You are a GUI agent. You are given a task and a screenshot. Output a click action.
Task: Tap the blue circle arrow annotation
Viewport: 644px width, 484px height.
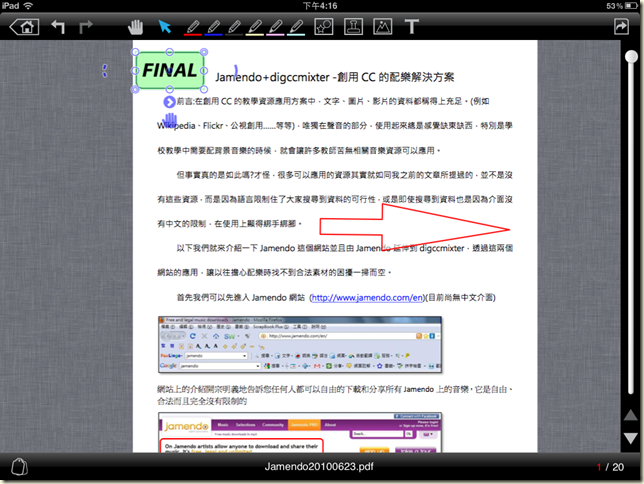coord(169,102)
